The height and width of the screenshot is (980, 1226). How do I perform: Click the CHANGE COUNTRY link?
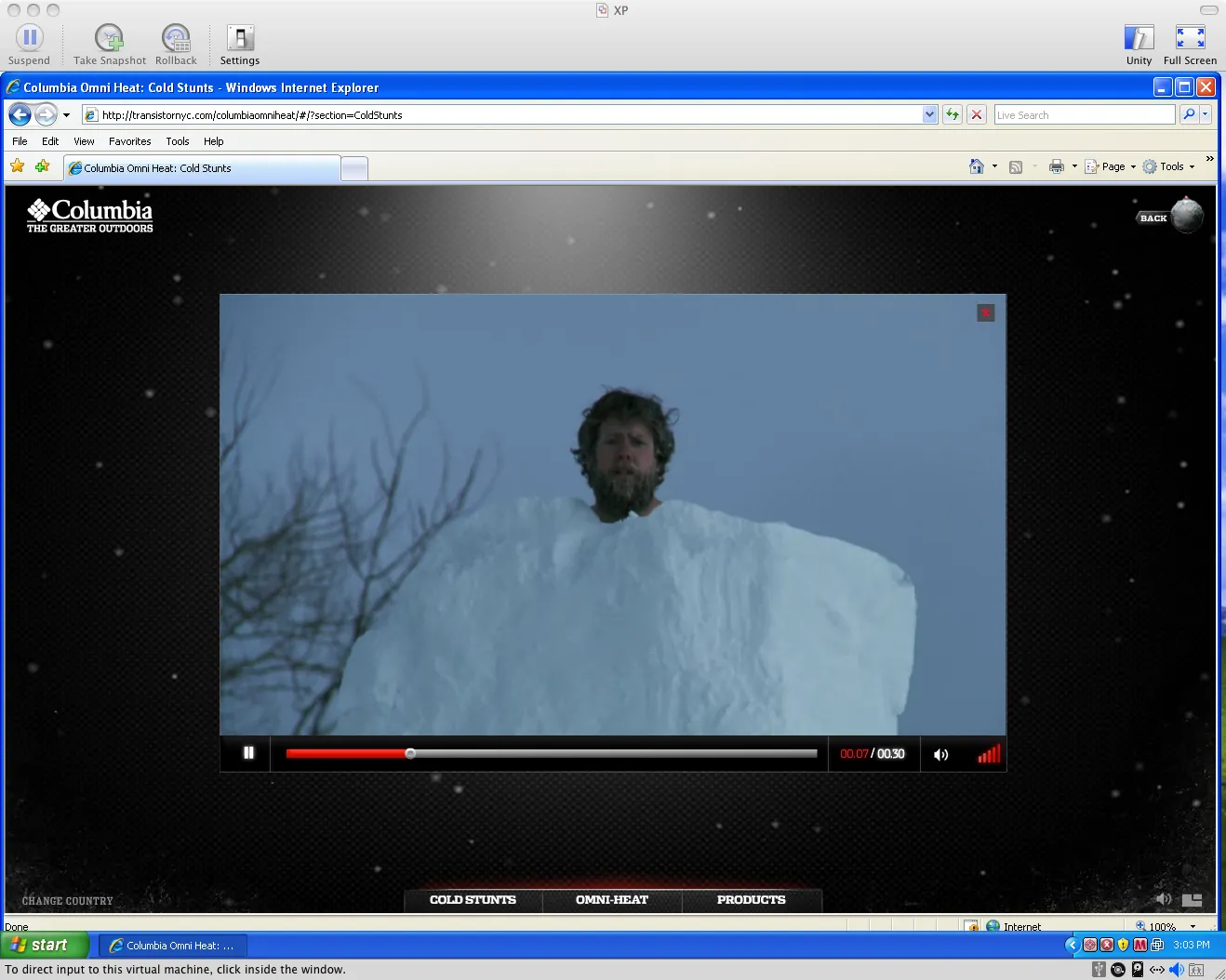click(68, 901)
